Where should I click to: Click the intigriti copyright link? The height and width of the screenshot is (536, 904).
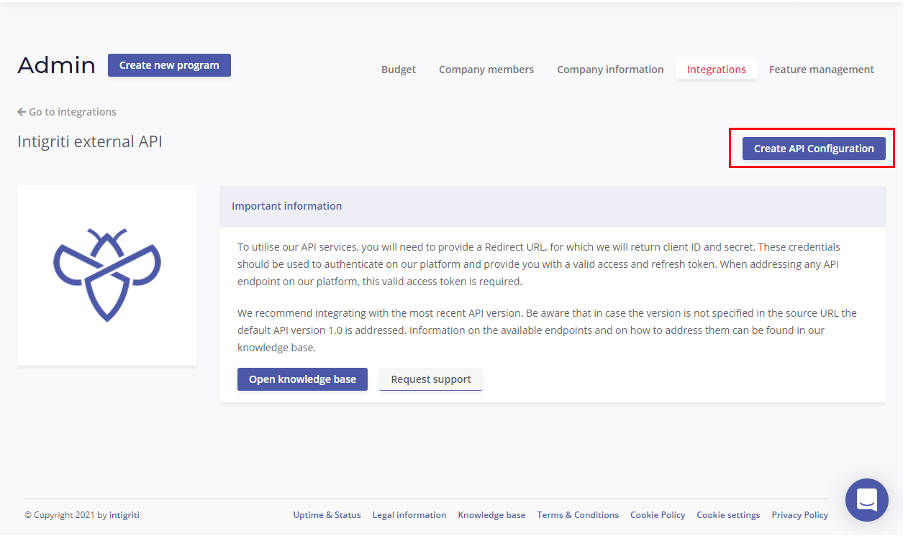(x=124, y=515)
